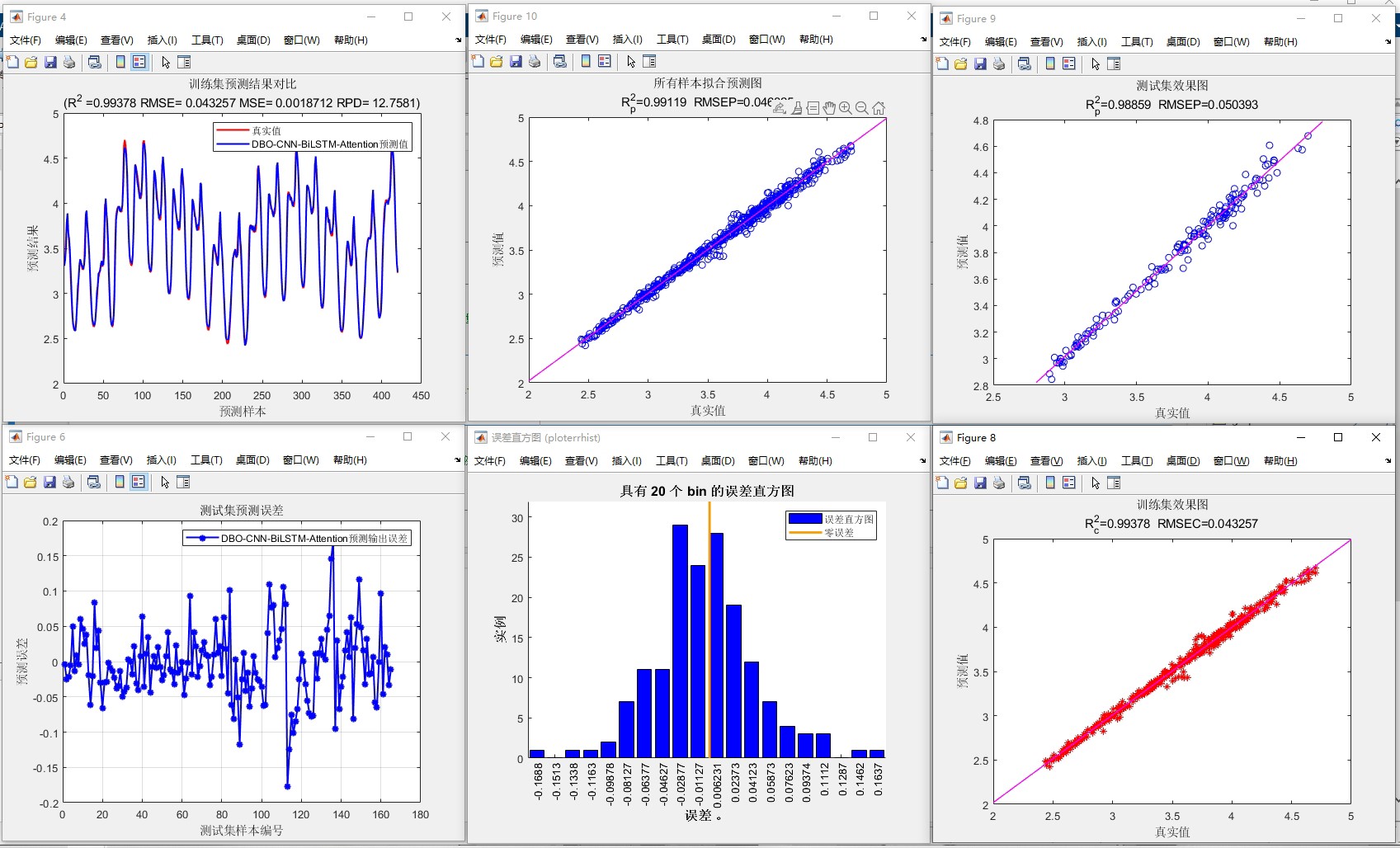
Task: Click the axes export icon in Figure 10
Action: click(x=780, y=108)
